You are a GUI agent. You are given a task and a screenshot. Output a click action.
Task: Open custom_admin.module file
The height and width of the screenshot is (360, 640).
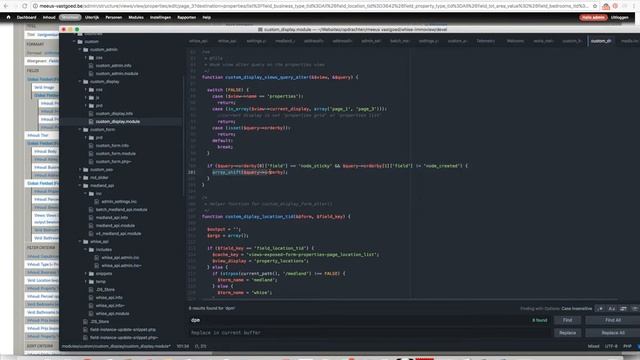click(117, 73)
